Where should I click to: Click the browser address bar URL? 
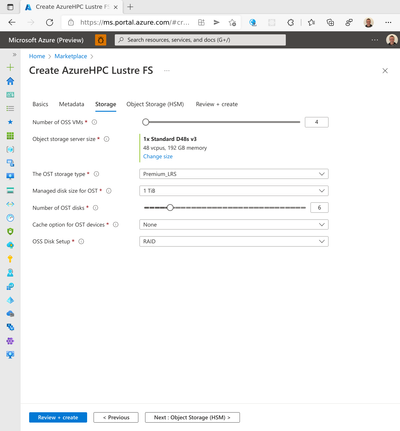(x=134, y=22)
